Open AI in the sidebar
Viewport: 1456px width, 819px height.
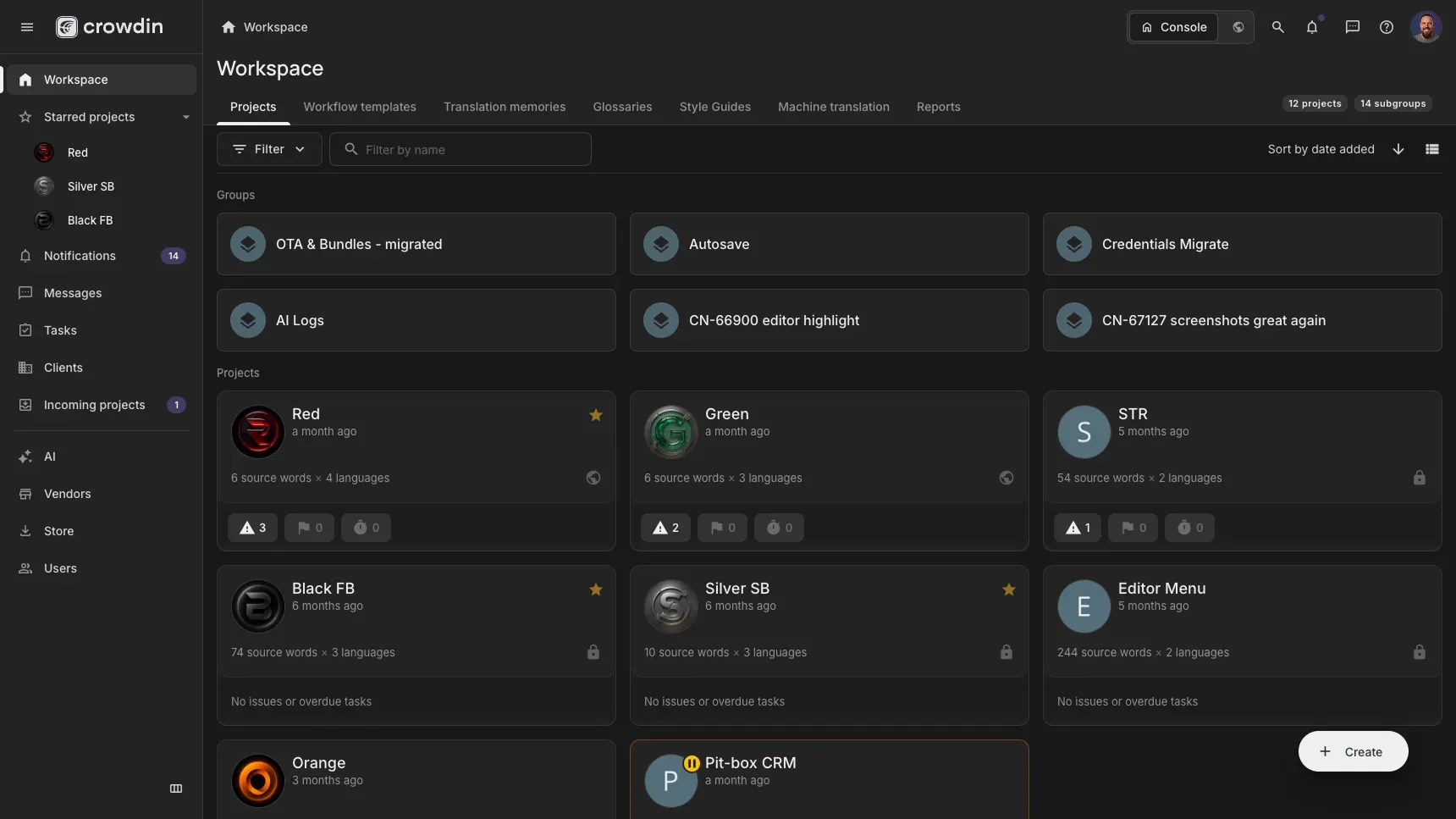coord(100,457)
